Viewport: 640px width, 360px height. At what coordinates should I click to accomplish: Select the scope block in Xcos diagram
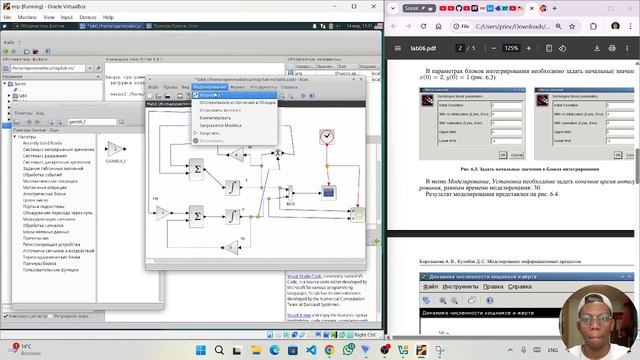coord(329,192)
